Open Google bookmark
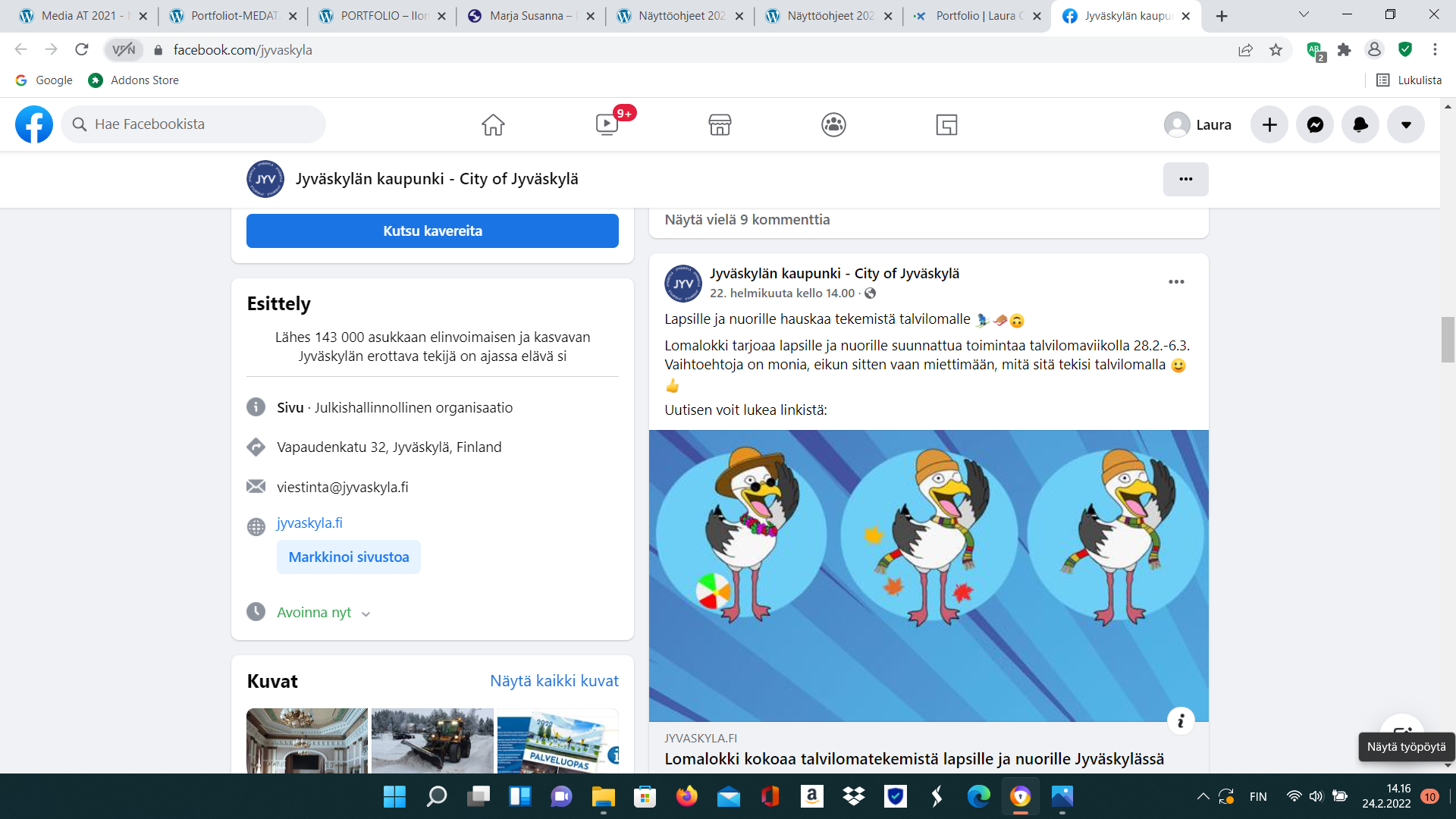Screen dimensions: 1456x819 [x=44, y=80]
